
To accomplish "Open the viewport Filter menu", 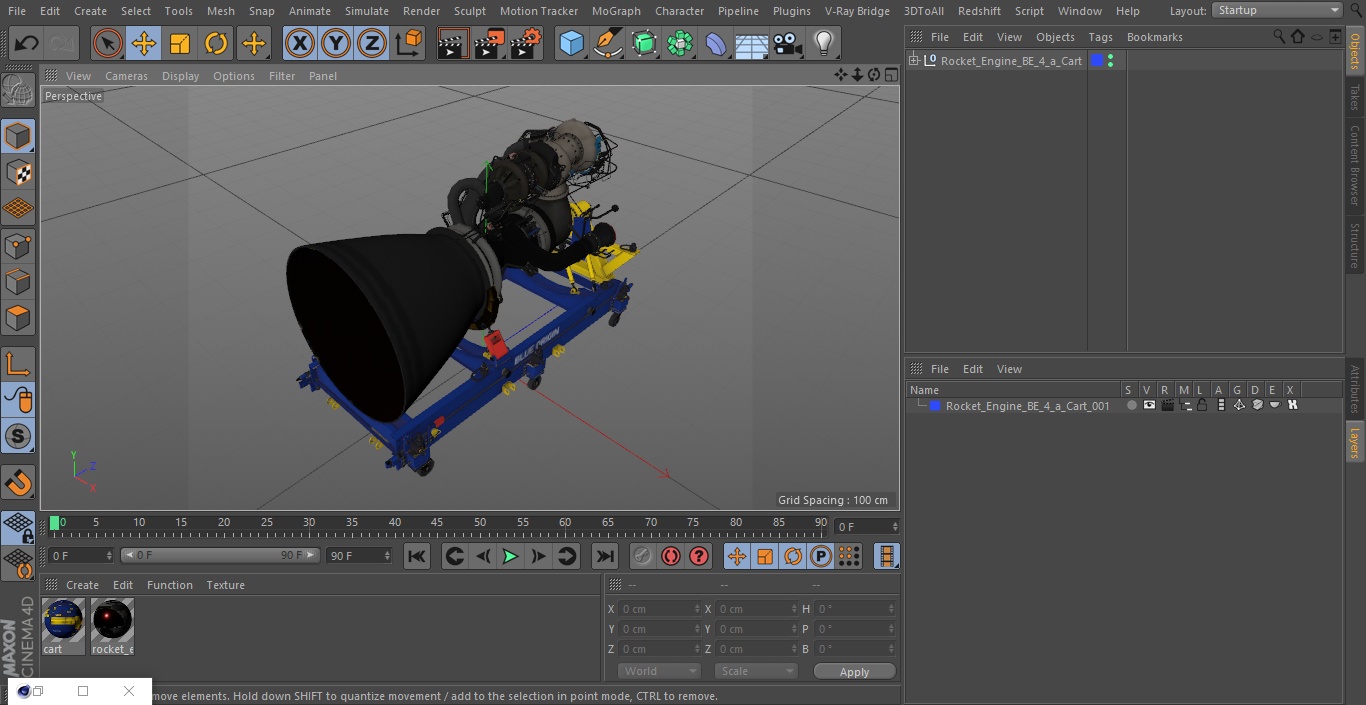I will click(x=282, y=76).
